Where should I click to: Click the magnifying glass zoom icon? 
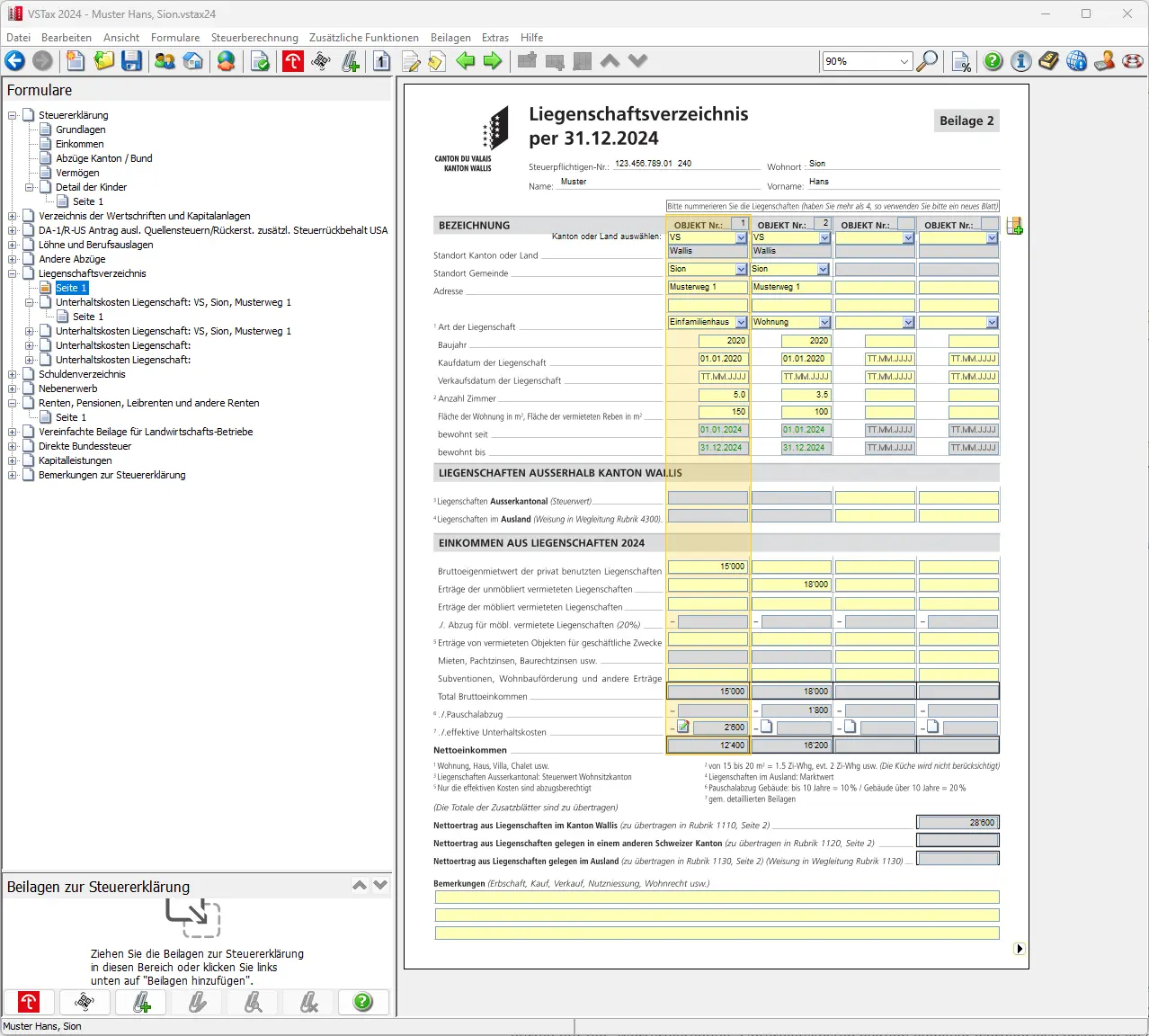tap(927, 61)
